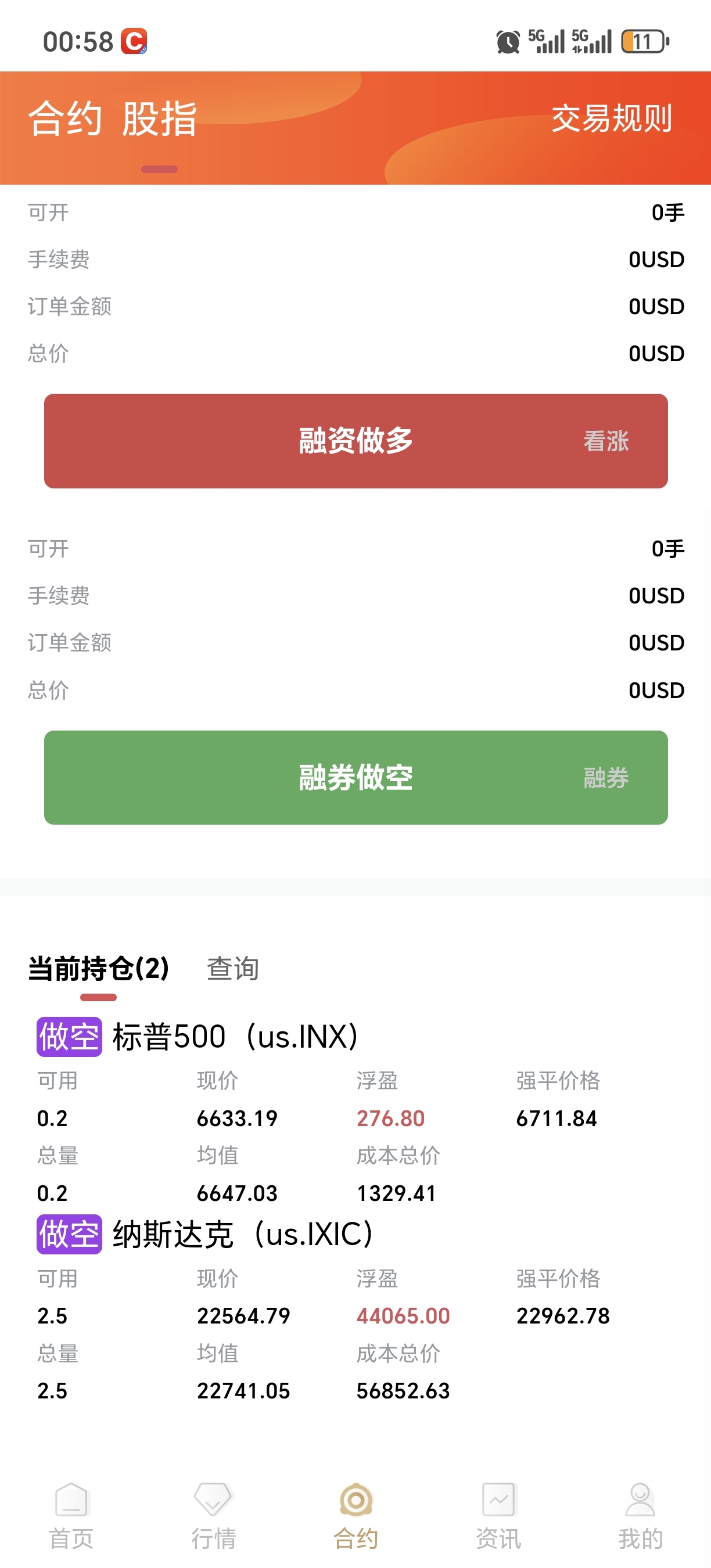Open 交易规则 trading rules
The image size is (711, 1568).
click(x=612, y=118)
